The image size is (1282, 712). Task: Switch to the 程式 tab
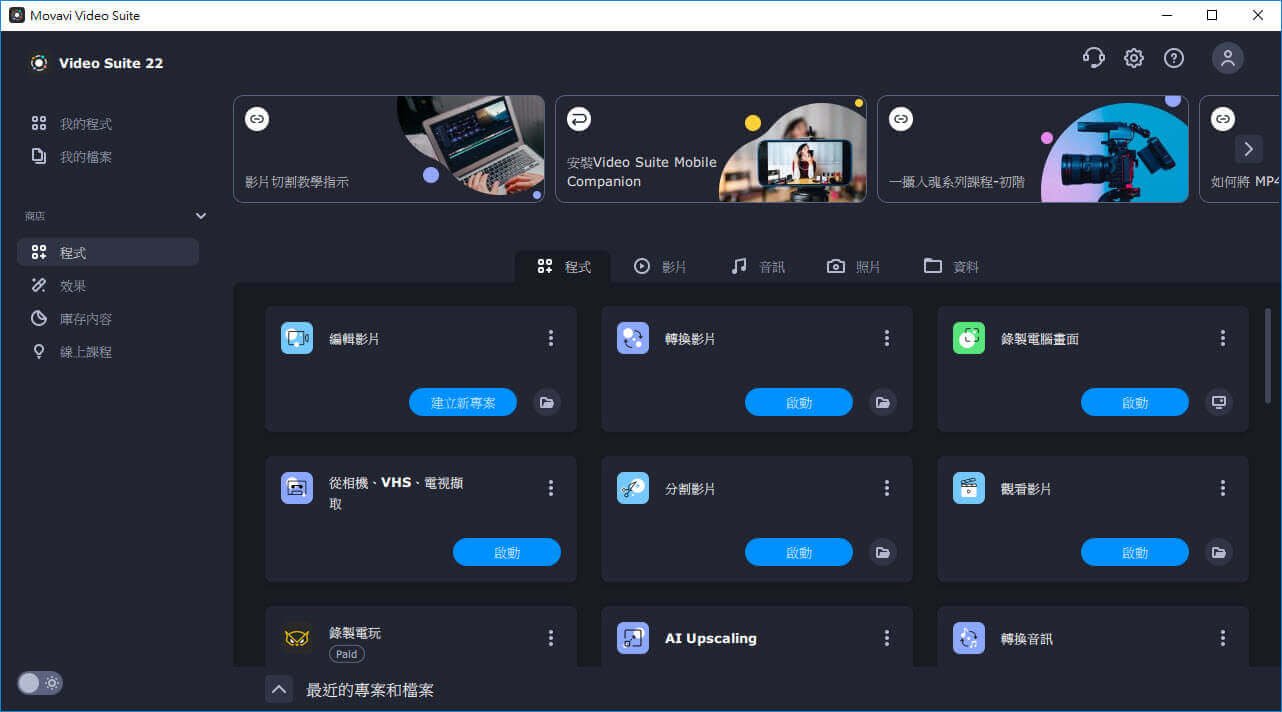click(563, 267)
